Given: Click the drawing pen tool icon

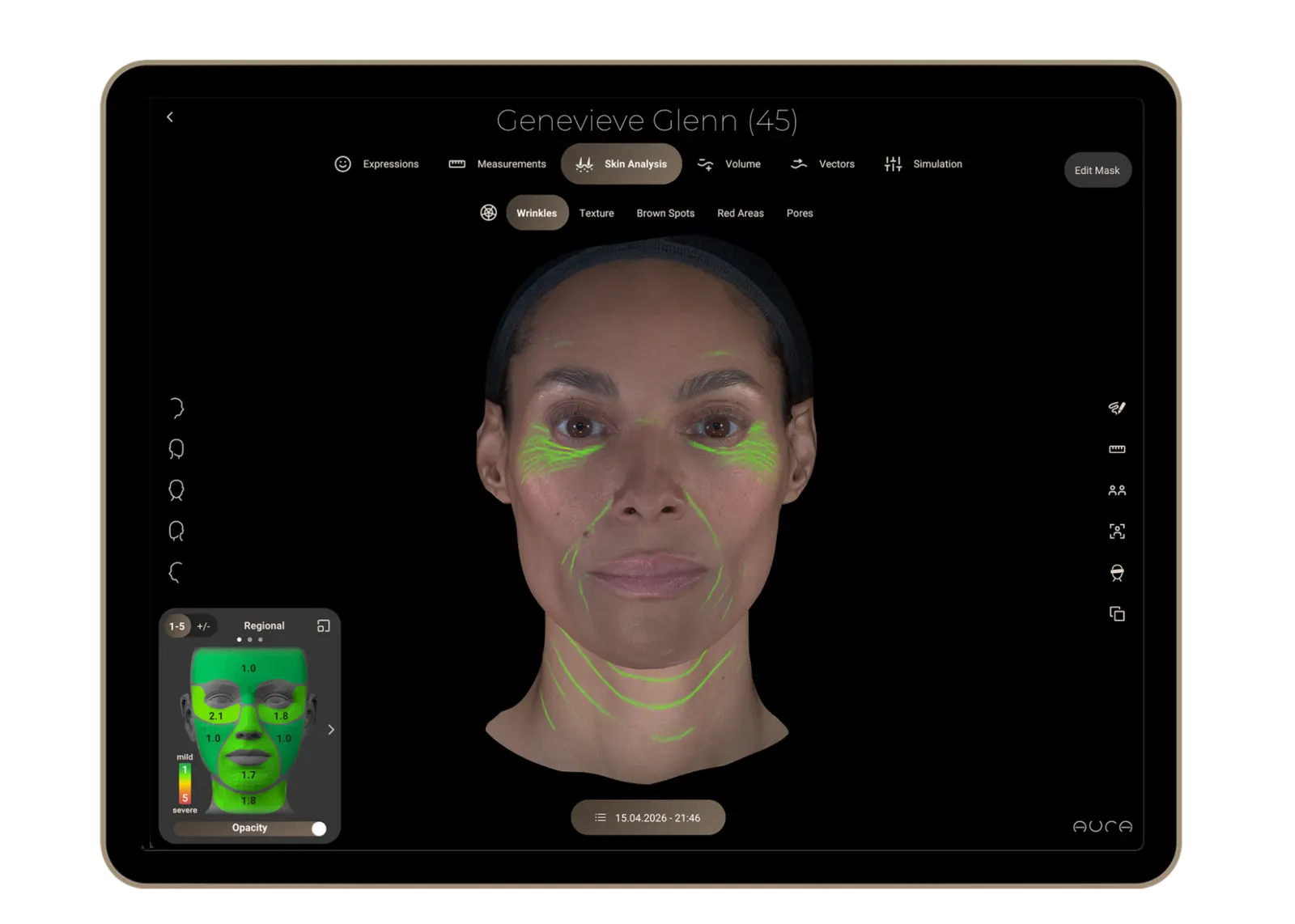Looking at the screenshot, I should [x=1117, y=408].
